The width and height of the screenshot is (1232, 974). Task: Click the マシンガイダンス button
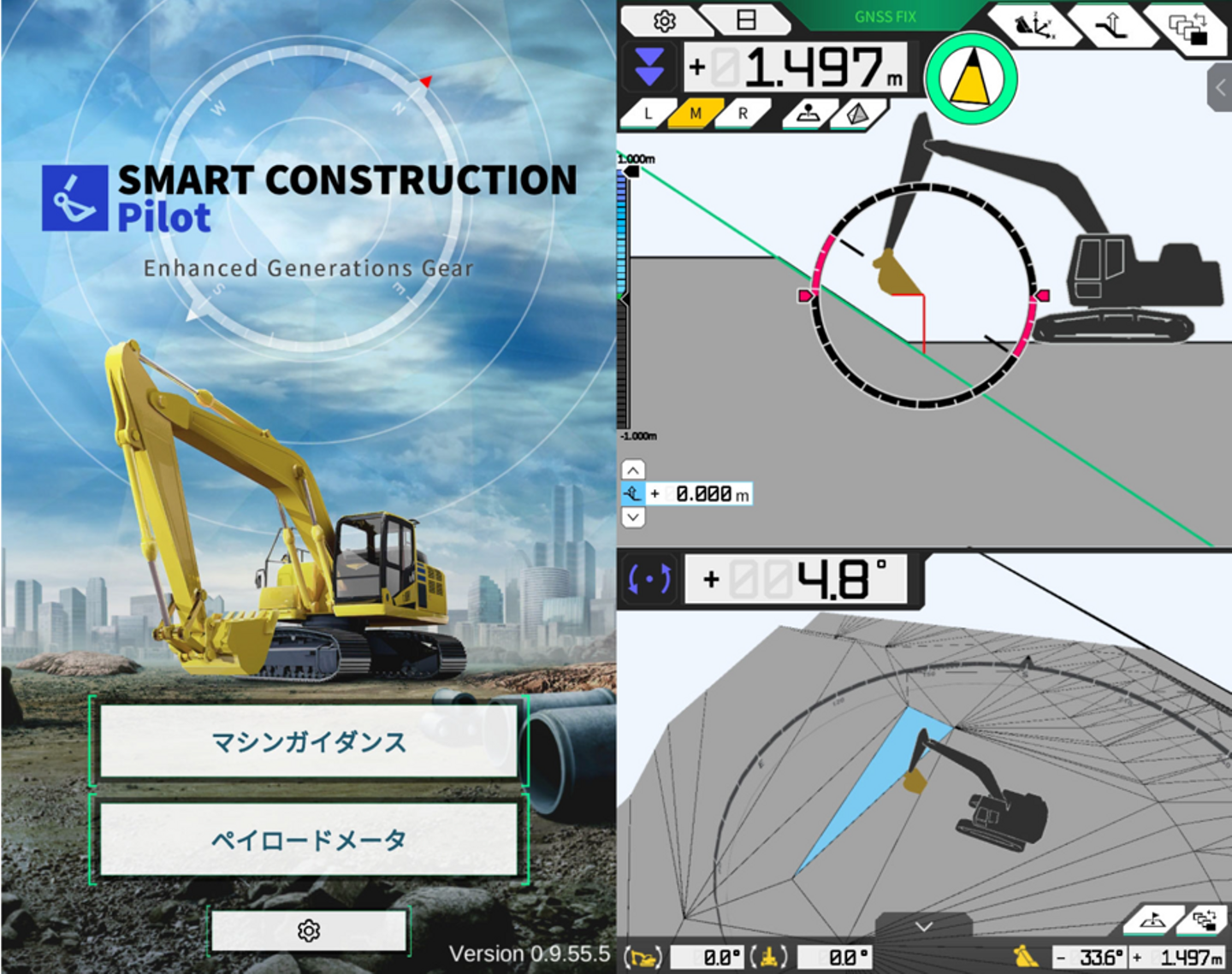point(309,741)
